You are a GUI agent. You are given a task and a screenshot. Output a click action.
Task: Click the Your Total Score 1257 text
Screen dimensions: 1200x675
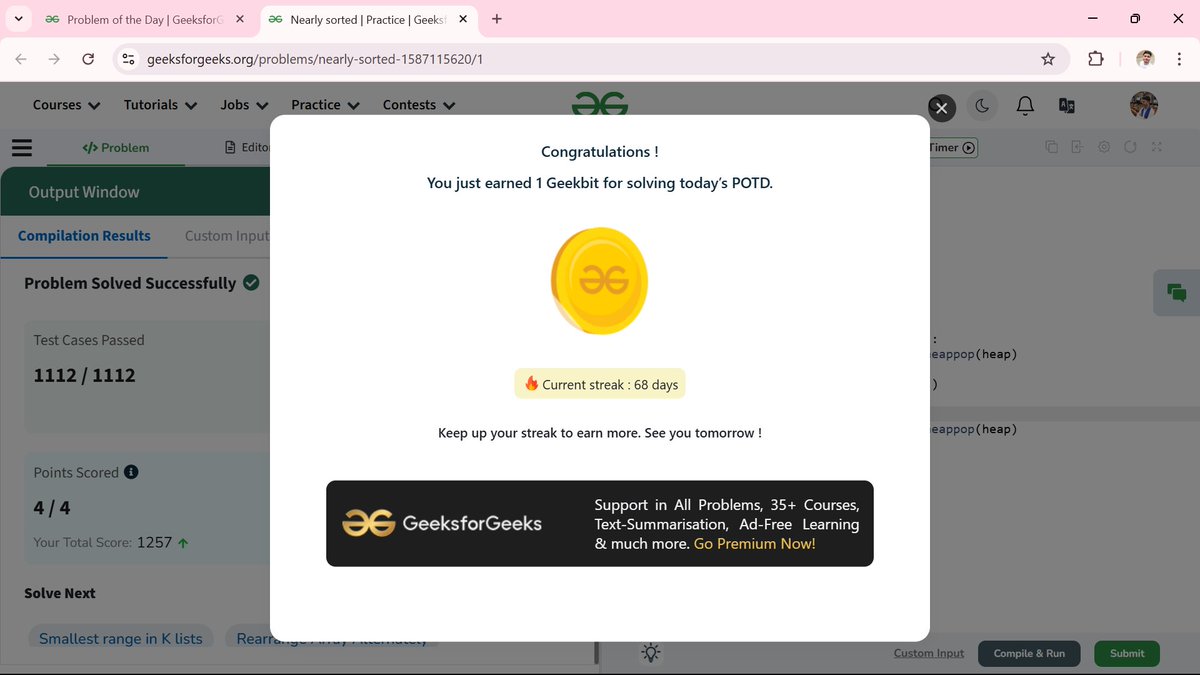[x=103, y=542]
